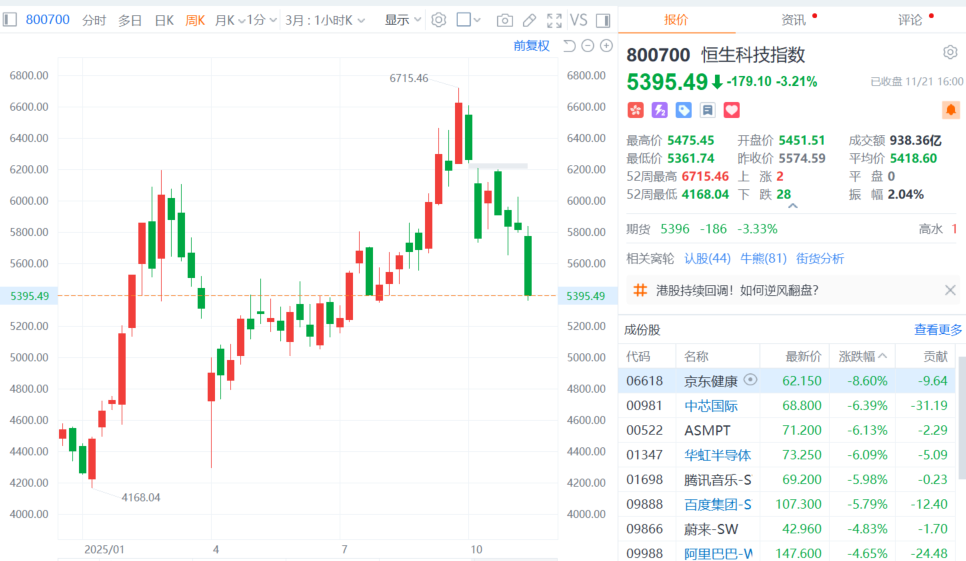
Task: Open the 3月:1小时K dropdown
Action: pos(325,20)
